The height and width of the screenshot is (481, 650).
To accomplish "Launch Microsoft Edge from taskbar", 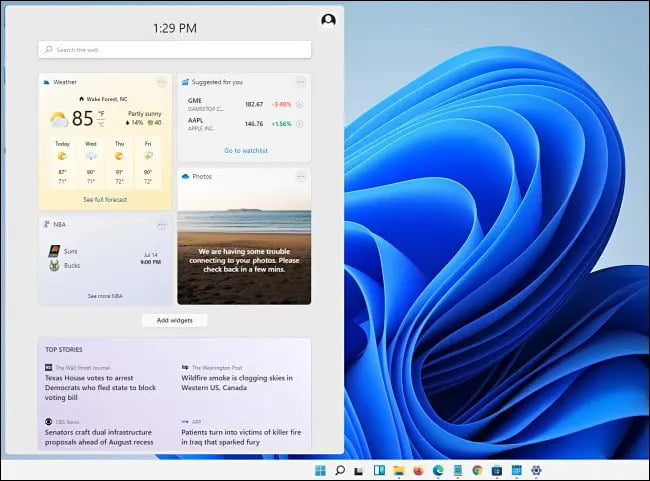I will (x=438, y=470).
